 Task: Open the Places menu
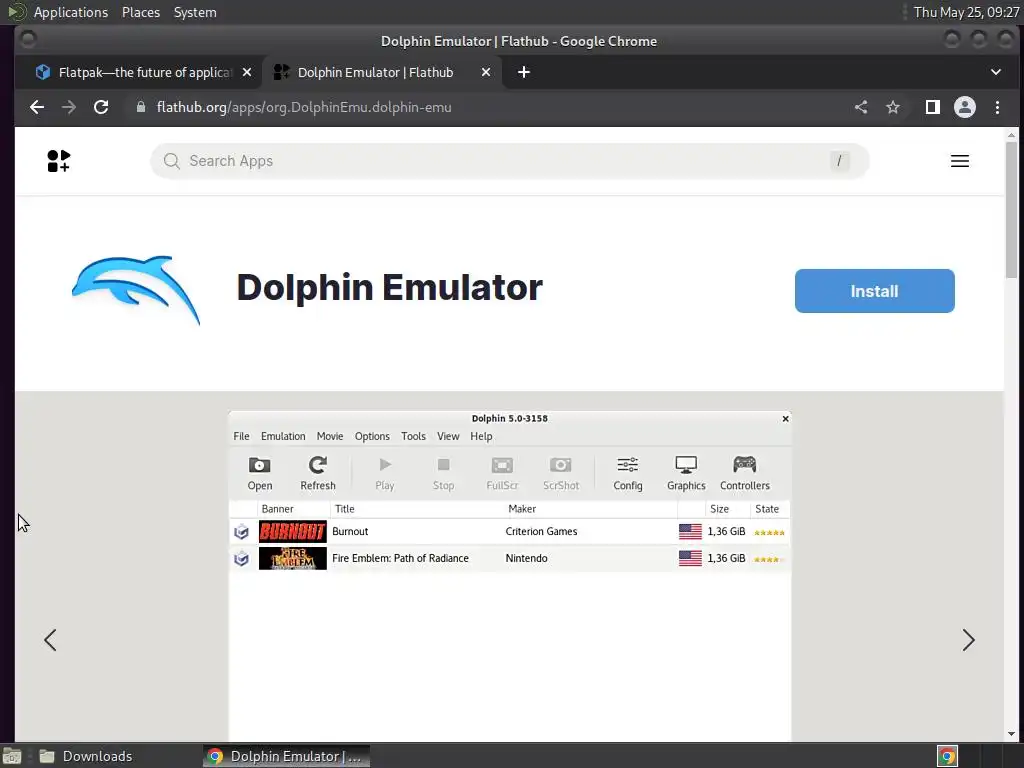141,12
